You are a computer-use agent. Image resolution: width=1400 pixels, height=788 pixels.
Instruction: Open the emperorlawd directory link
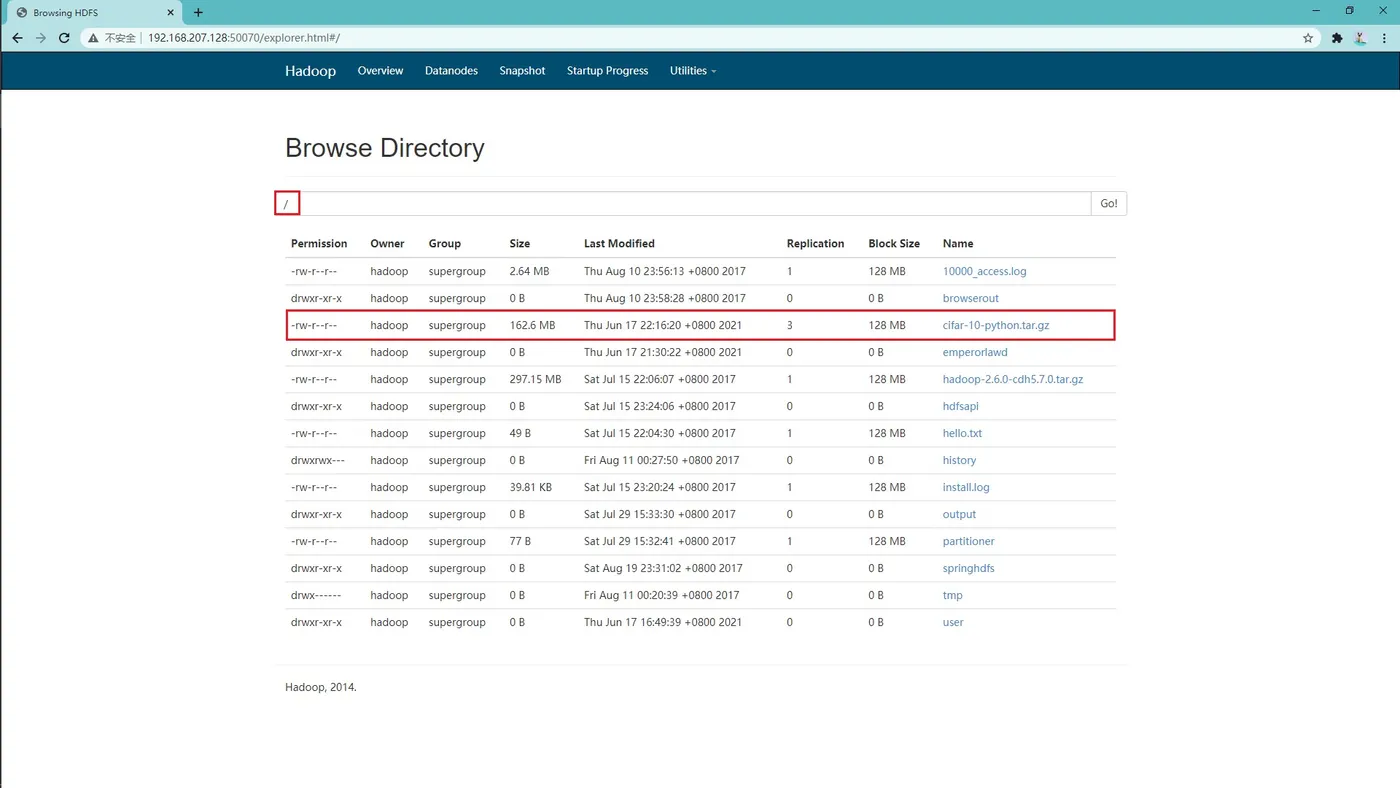[975, 352]
